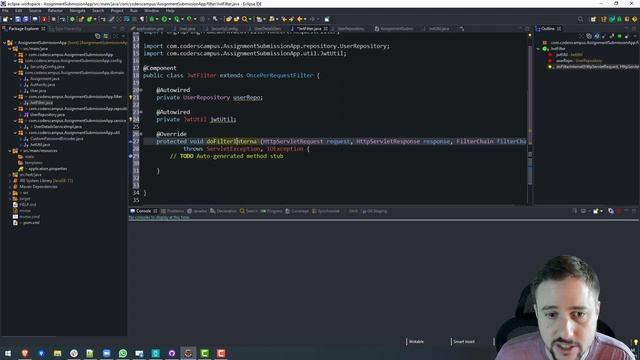Screen dimensions: 640x360
Task: Click the New file toolbar icon
Action: pyautogui.click(x=5, y=19)
